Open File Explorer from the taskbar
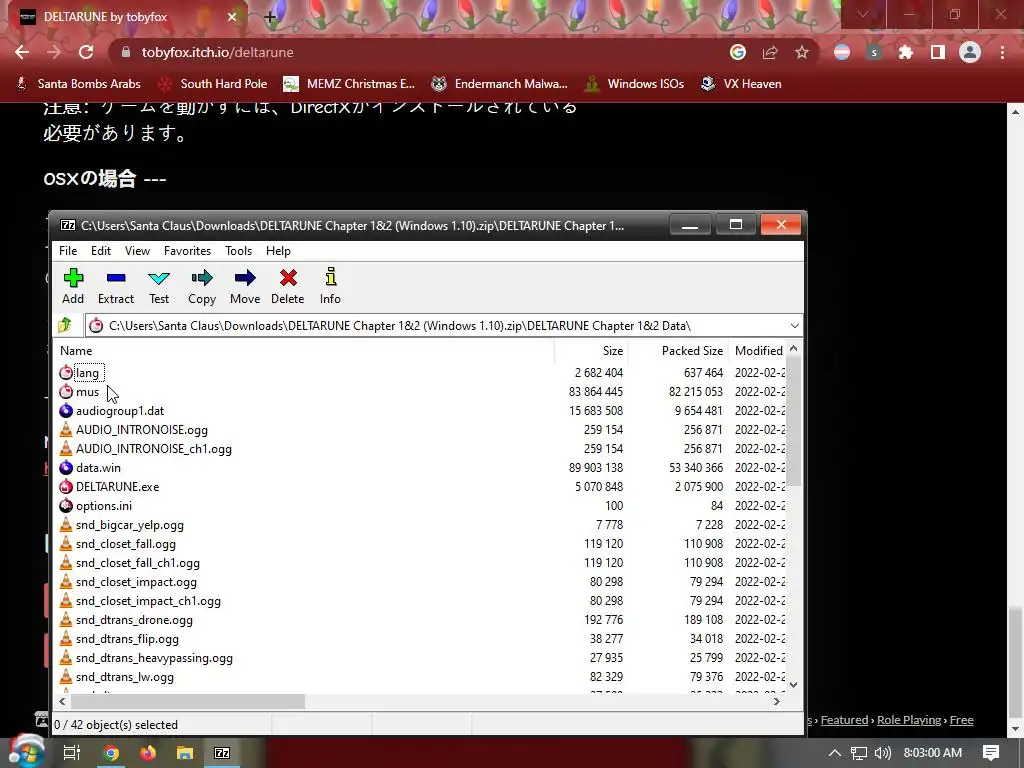Screen dimensions: 1024x768 point(185,753)
